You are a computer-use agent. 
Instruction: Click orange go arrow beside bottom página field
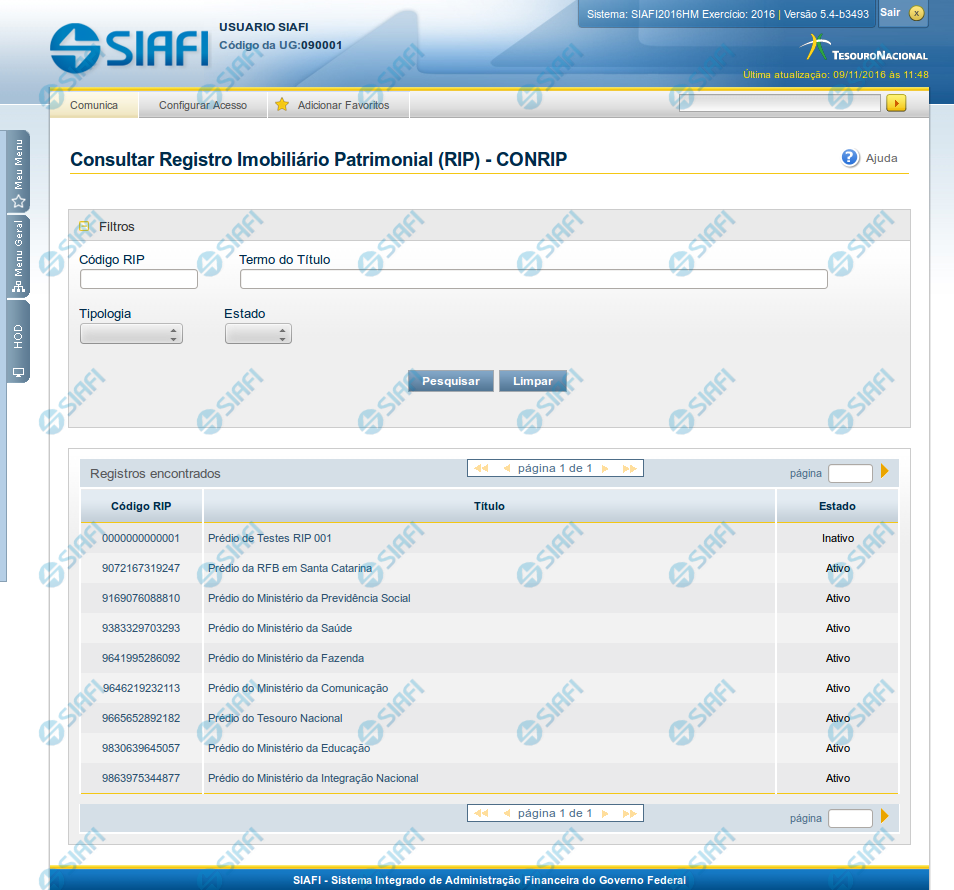884,817
